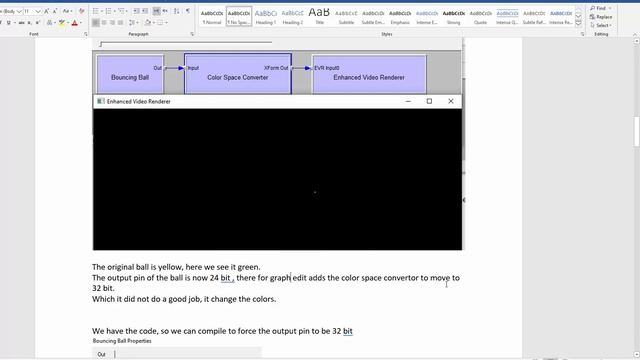
Task: Apply the Heading 1 style
Action: click(266, 17)
